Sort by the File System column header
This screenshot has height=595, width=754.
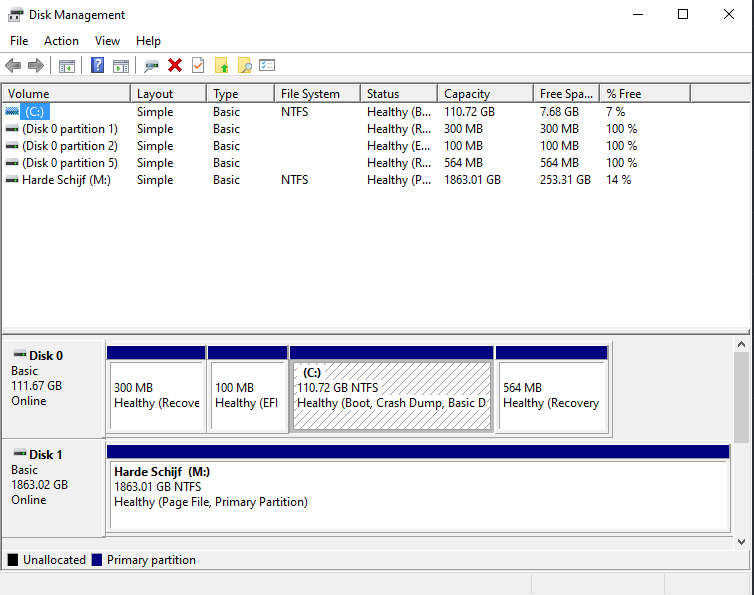[317, 94]
